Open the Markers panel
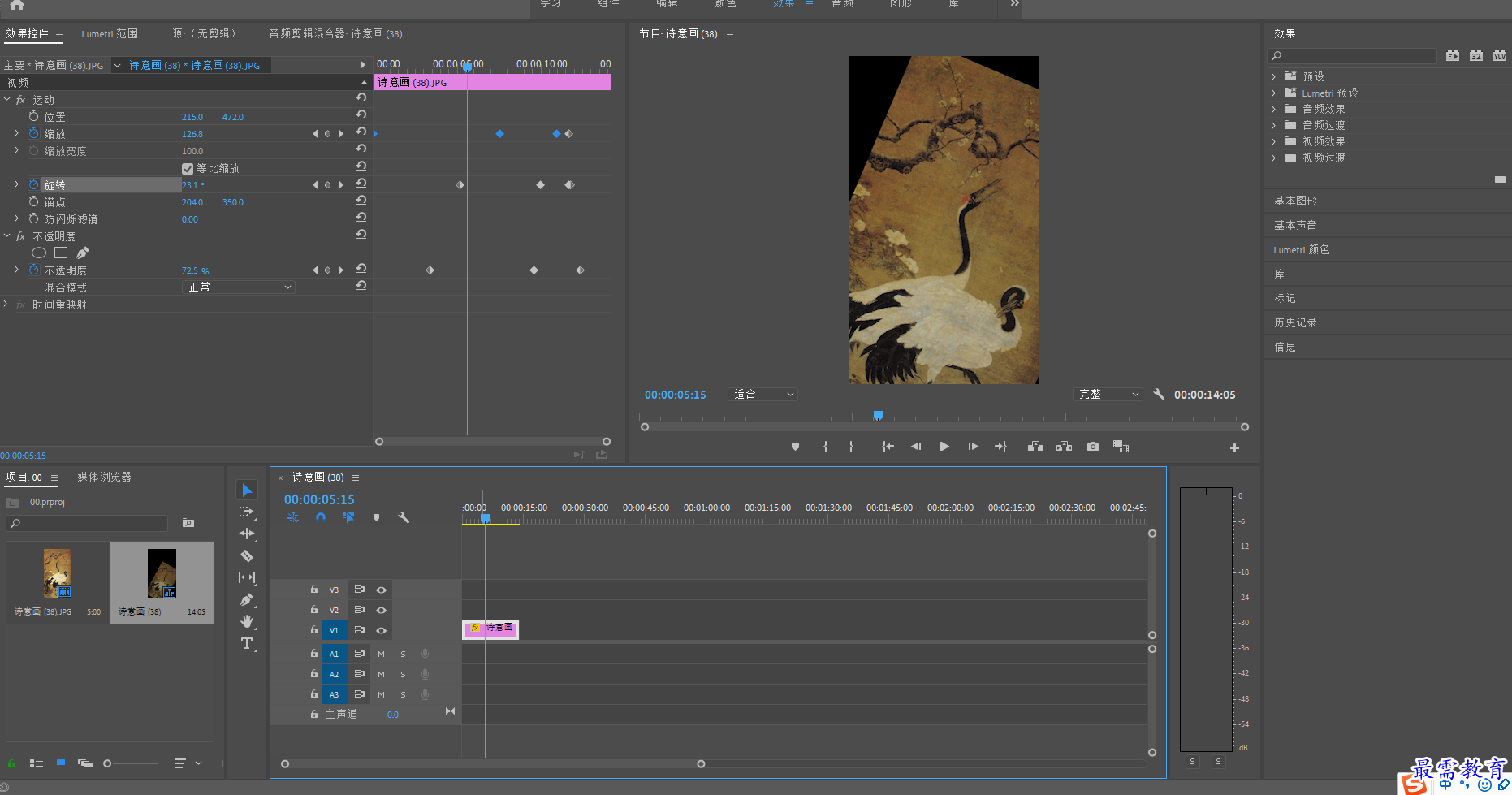Image resolution: width=1512 pixels, height=795 pixels. pyautogui.click(x=1285, y=298)
